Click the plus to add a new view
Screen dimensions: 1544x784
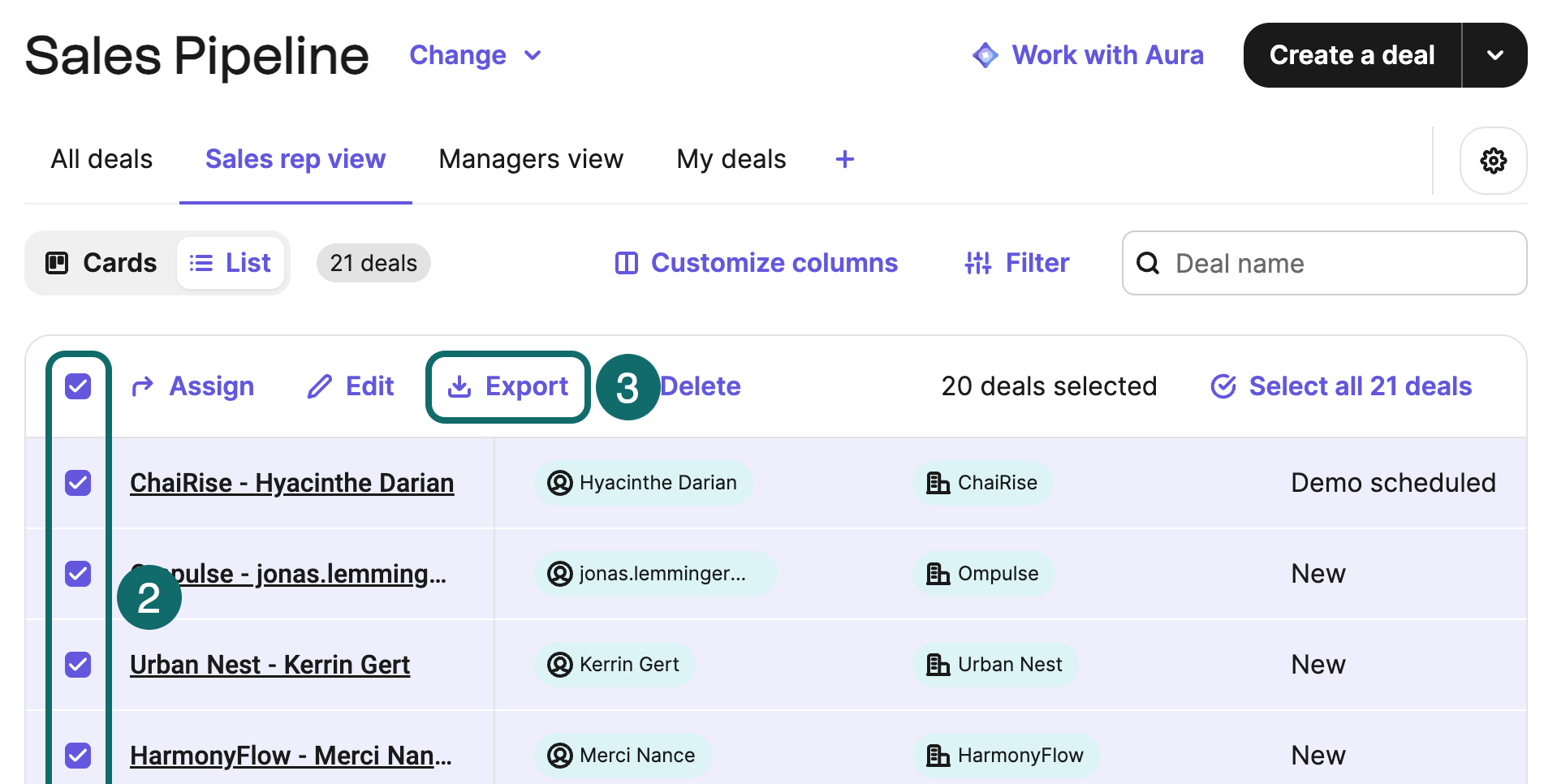click(844, 159)
